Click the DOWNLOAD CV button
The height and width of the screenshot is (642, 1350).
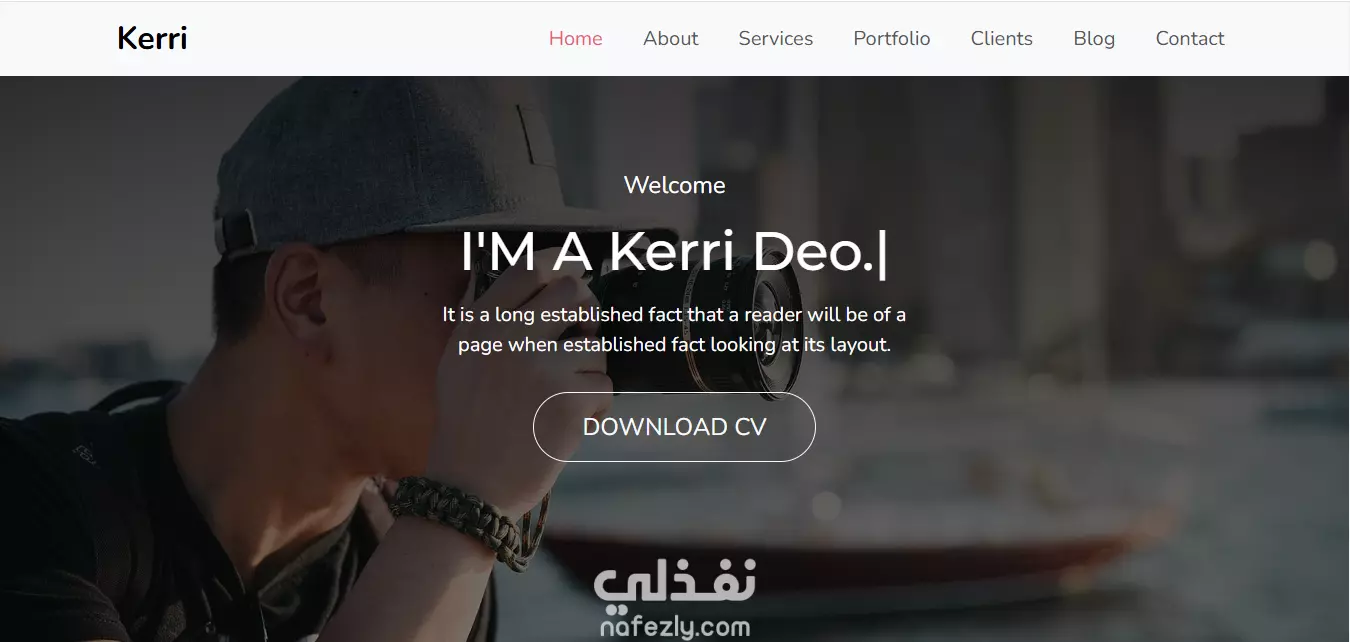click(x=674, y=427)
